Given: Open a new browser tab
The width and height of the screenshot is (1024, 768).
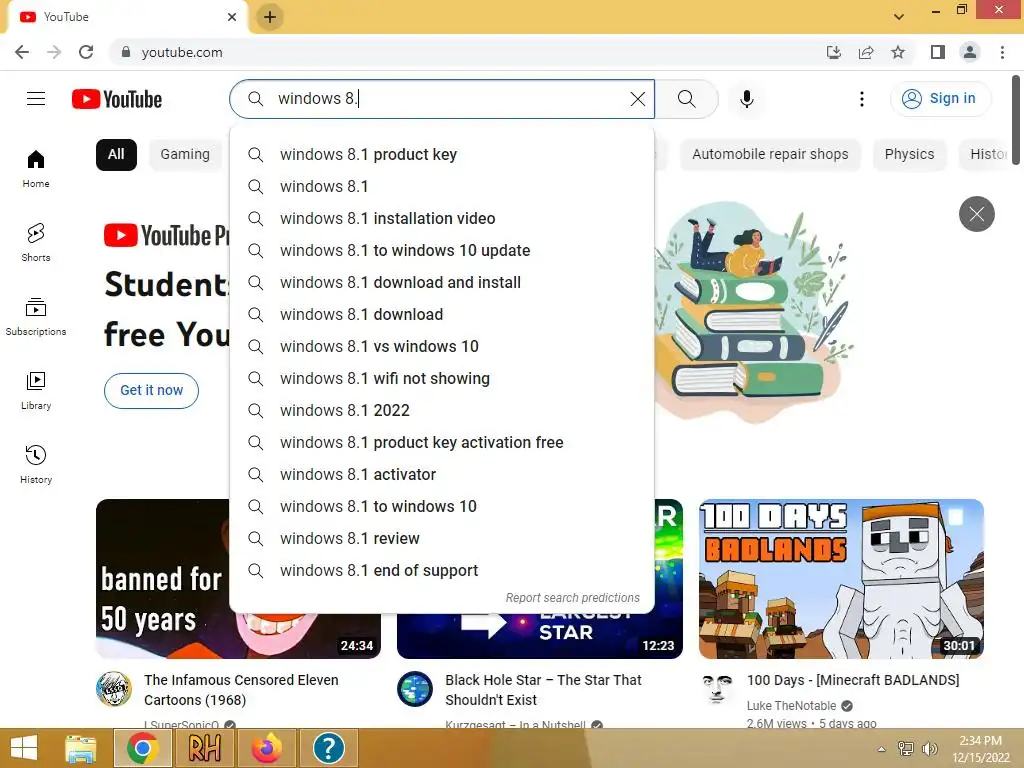Looking at the screenshot, I should (270, 17).
